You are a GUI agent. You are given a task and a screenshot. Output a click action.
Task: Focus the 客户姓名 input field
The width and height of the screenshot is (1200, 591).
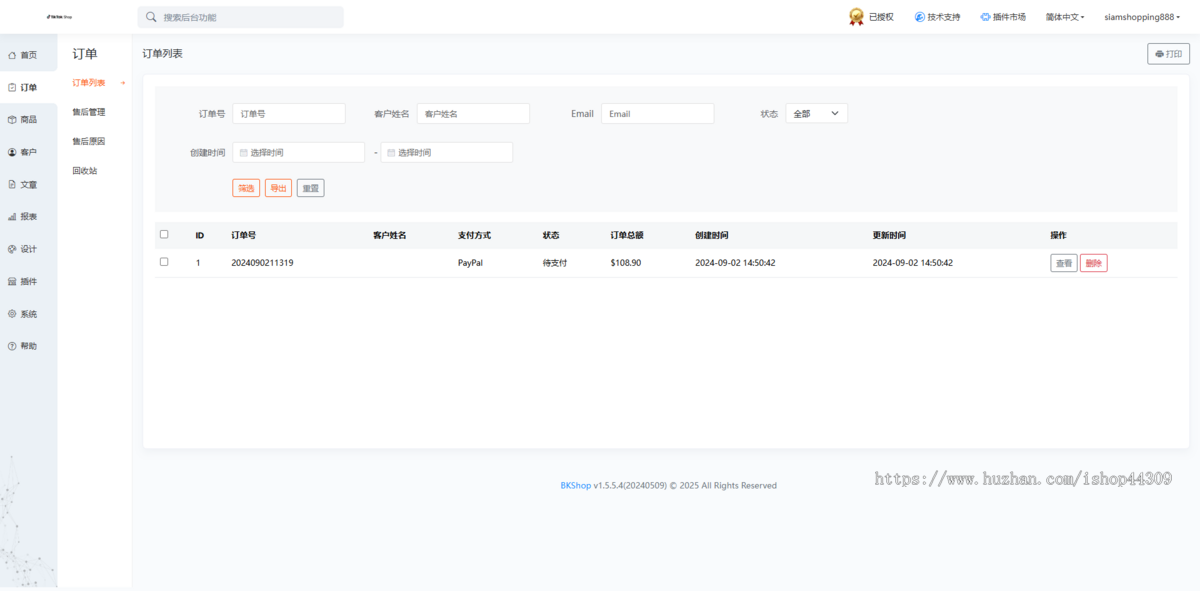(x=473, y=114)
